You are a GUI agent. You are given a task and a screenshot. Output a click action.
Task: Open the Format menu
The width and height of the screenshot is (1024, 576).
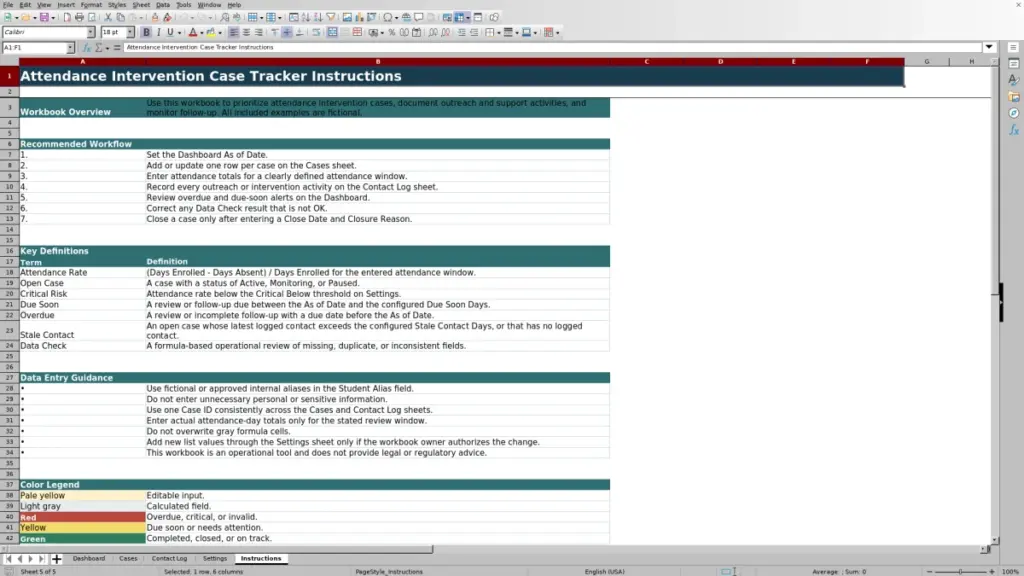click(x=91, y=5)
